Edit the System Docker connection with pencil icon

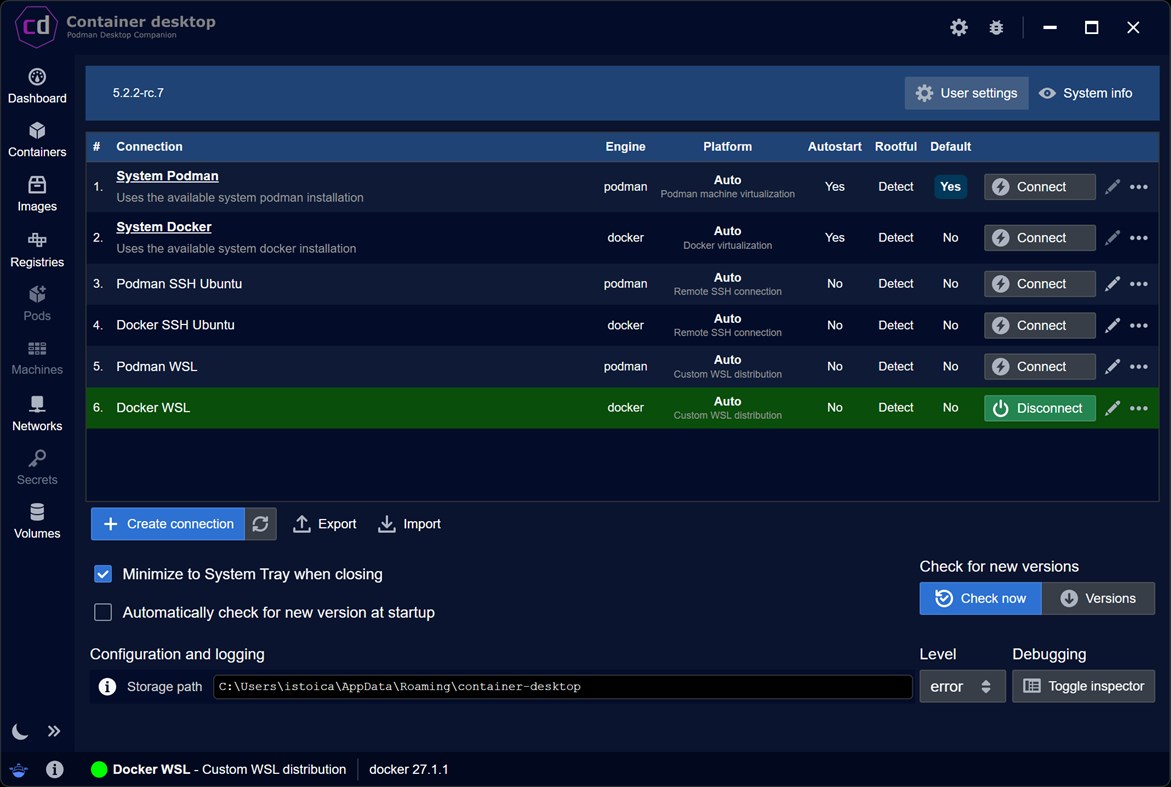[1112, 237]
